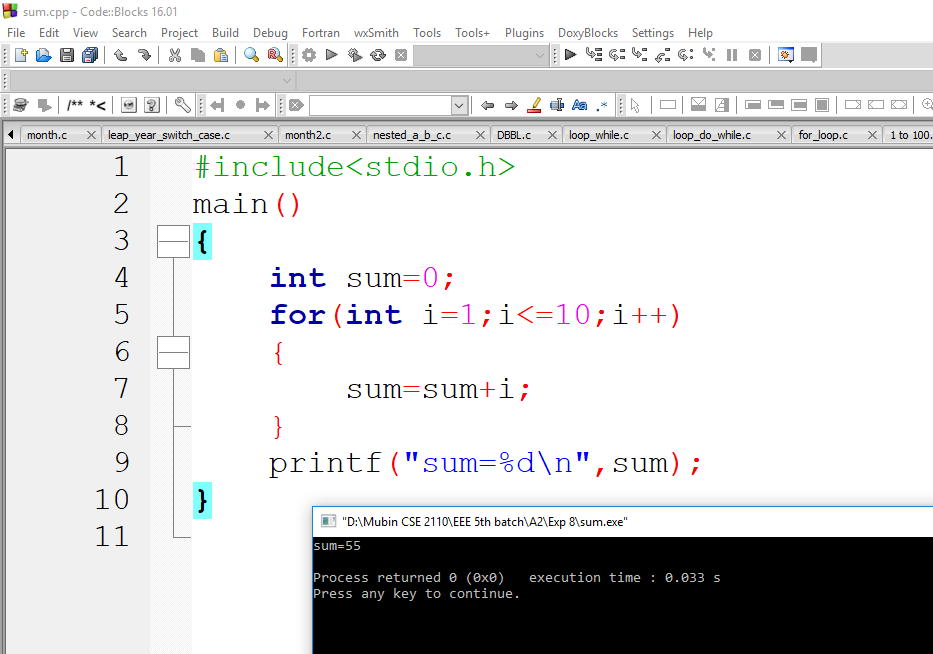Click the Replace icon on main toolbar
The height and width of the screenshot is (654, 933).
pos(277,55)
